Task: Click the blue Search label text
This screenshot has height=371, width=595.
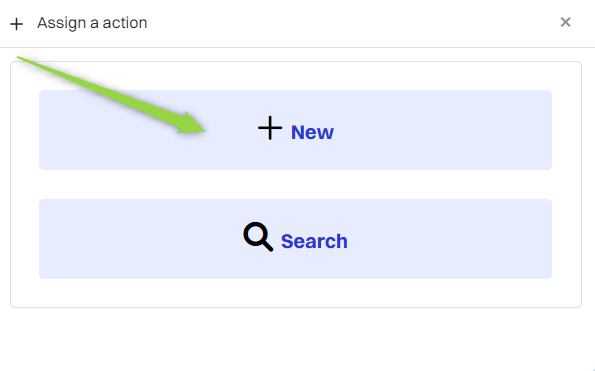Action: 314,241
